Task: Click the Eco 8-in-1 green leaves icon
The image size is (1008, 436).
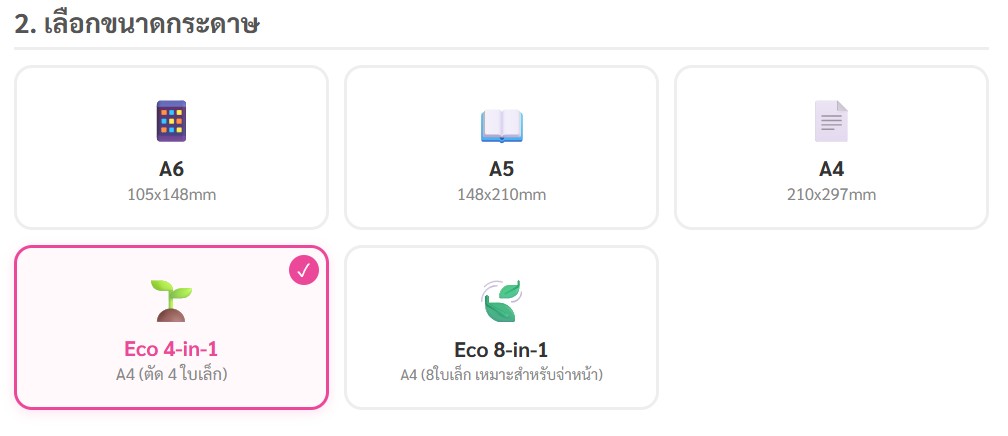Action: pyautogui.click(x=501, y=301)
